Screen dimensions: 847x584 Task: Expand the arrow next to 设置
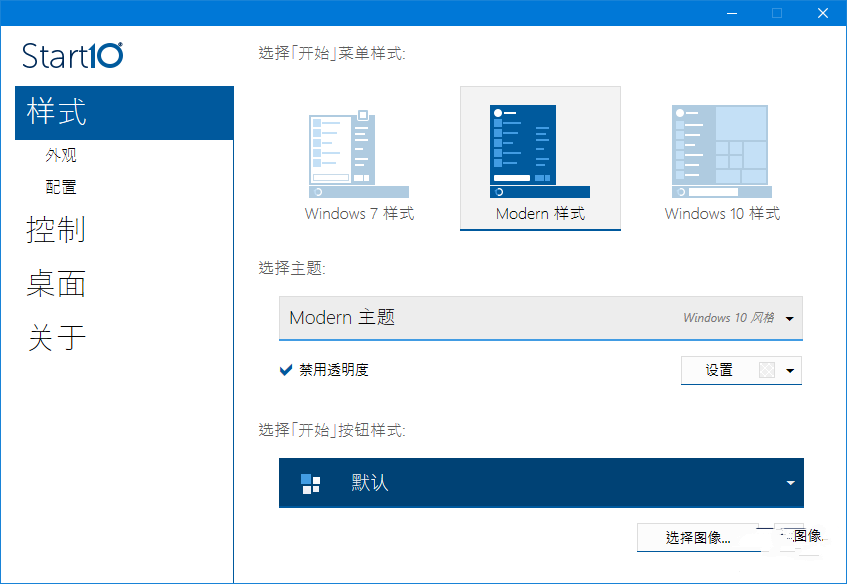791,371
